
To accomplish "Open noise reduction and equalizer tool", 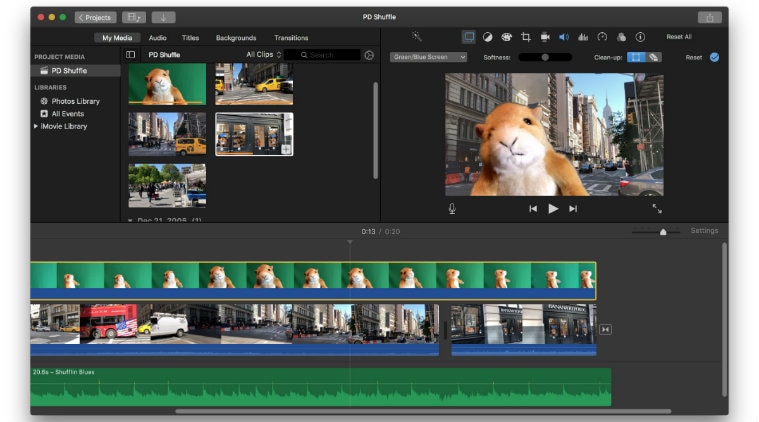I will point(583,37).
